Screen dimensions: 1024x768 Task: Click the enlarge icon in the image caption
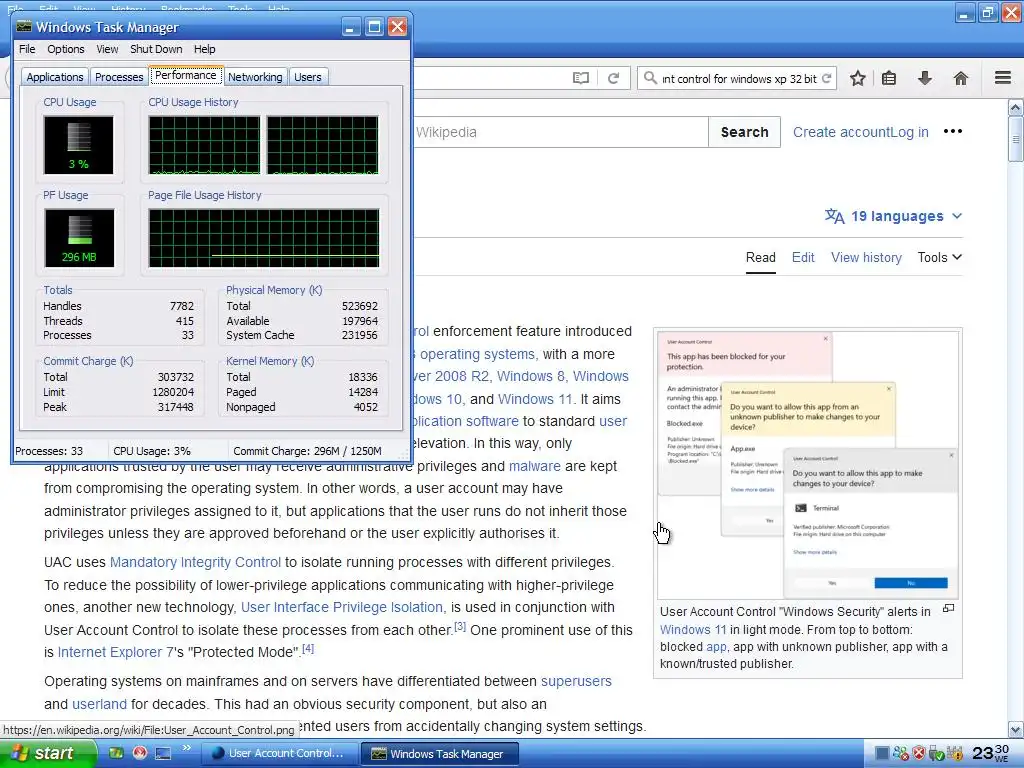[948, 609]
